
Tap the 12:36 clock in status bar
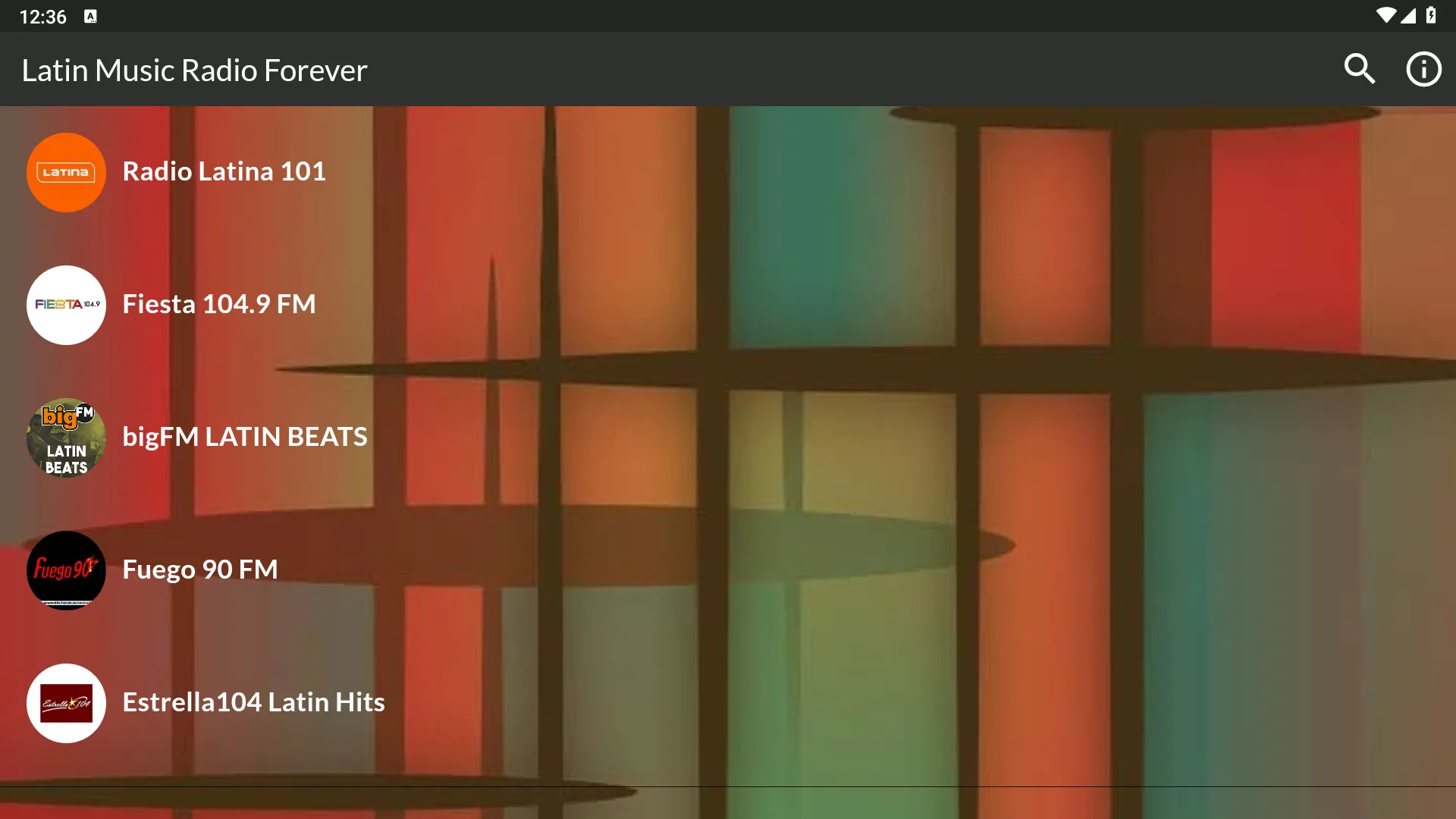pos(42,17)
